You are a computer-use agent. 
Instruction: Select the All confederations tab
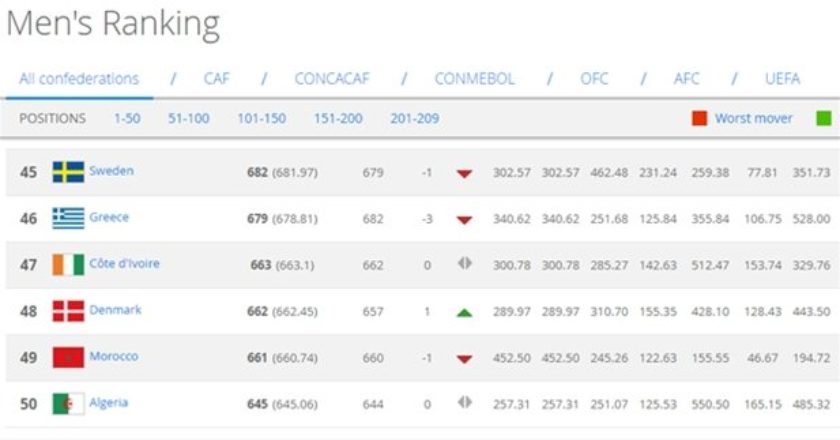pos(79,79)
